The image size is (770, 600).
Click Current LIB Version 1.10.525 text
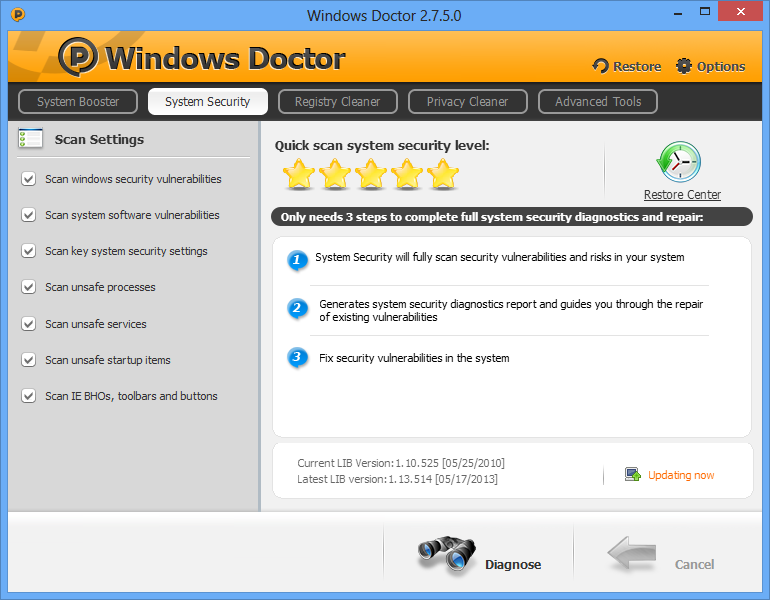pos(401,463)
